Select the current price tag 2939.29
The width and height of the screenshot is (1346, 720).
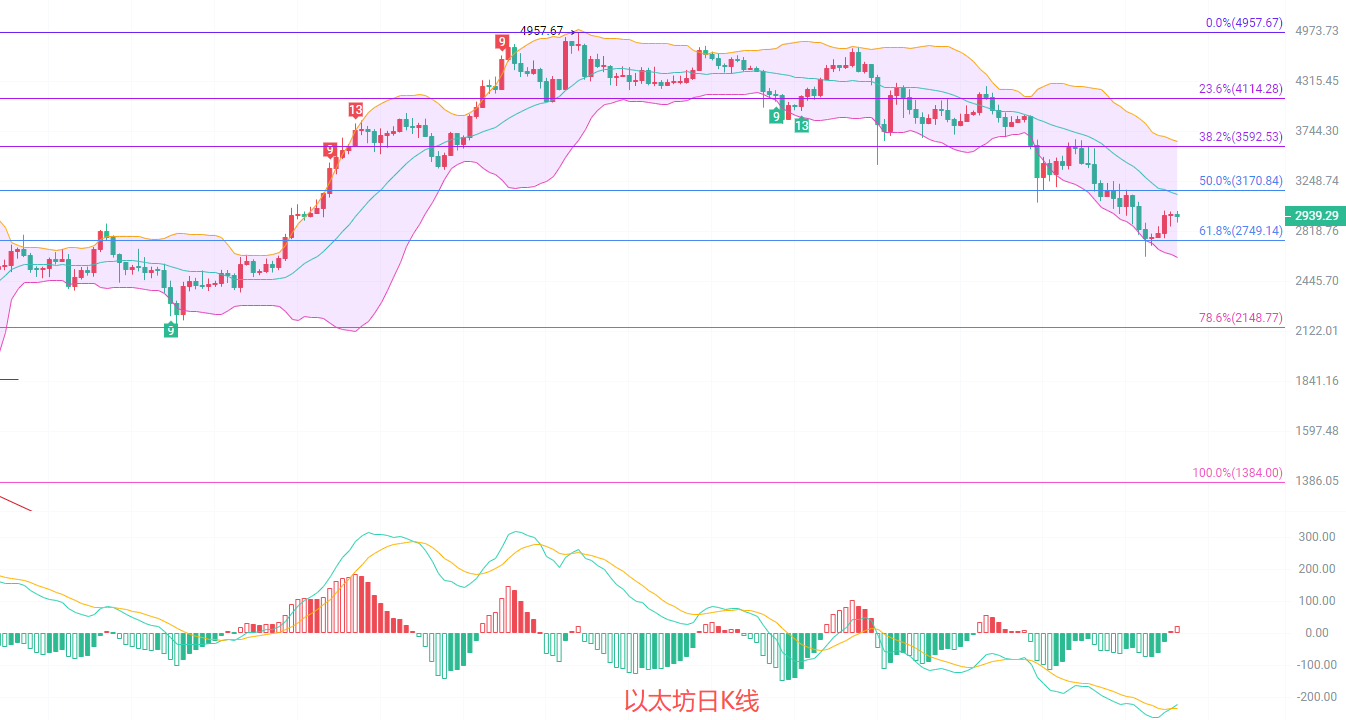(1314, 216)
